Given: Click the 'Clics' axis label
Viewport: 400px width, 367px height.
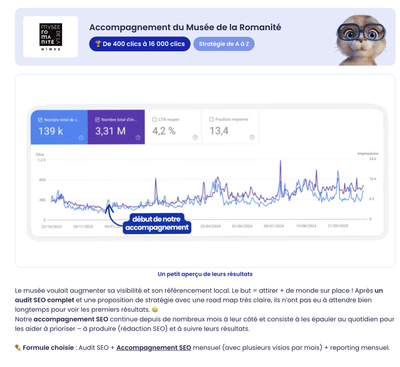Looking at the screenshot, I should [40, 154].
